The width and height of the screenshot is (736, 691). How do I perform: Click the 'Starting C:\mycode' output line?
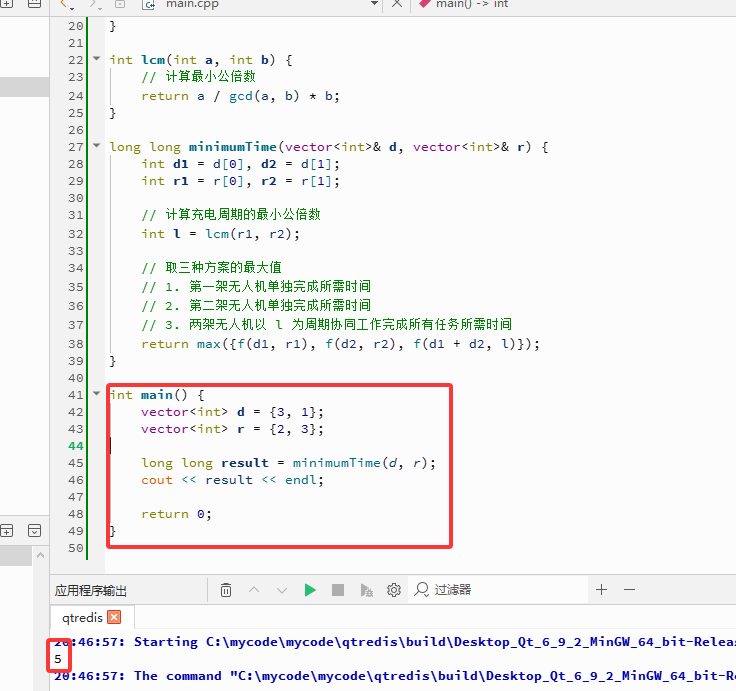click(394, 642)
